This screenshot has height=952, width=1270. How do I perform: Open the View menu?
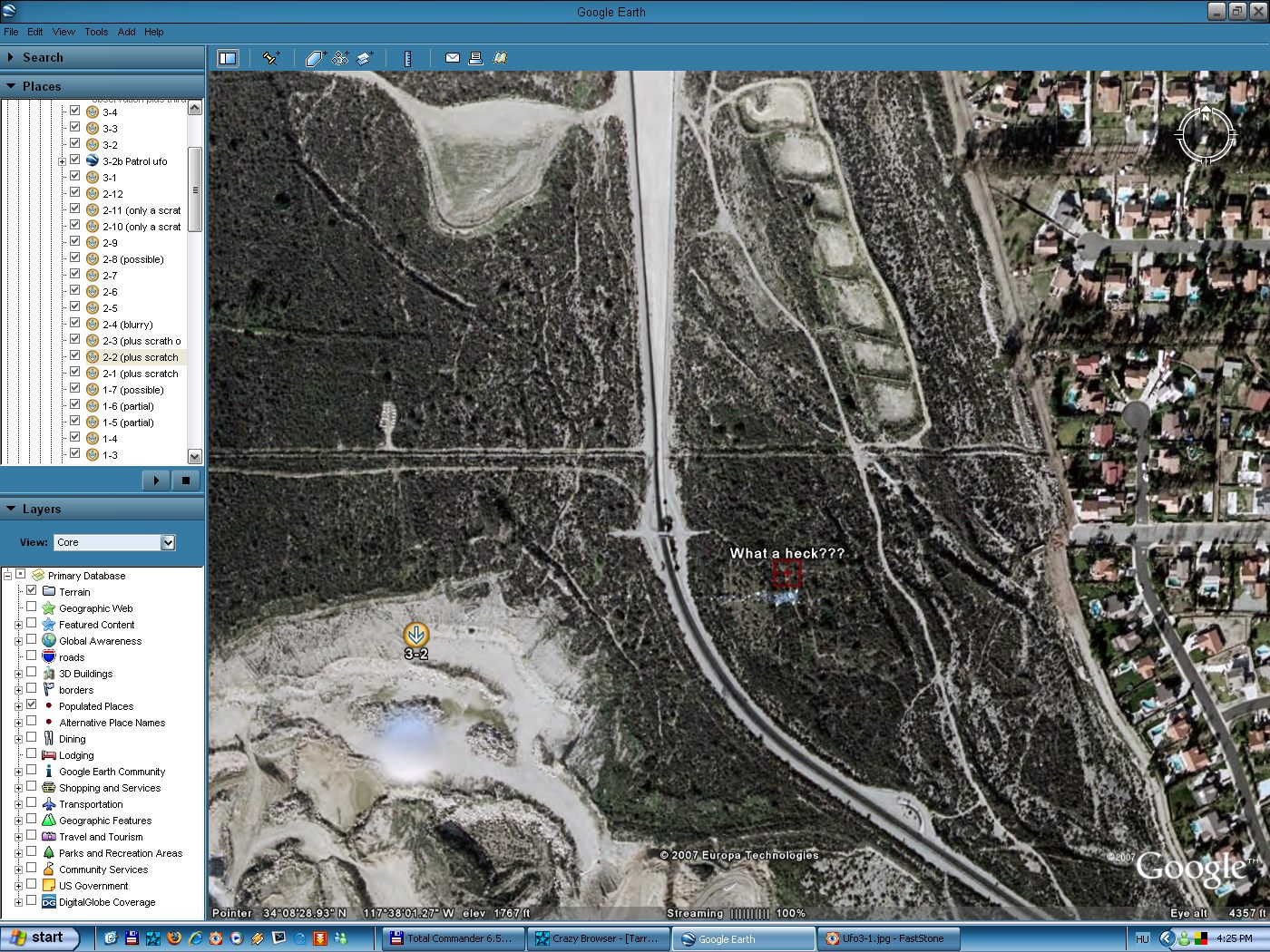63,32
